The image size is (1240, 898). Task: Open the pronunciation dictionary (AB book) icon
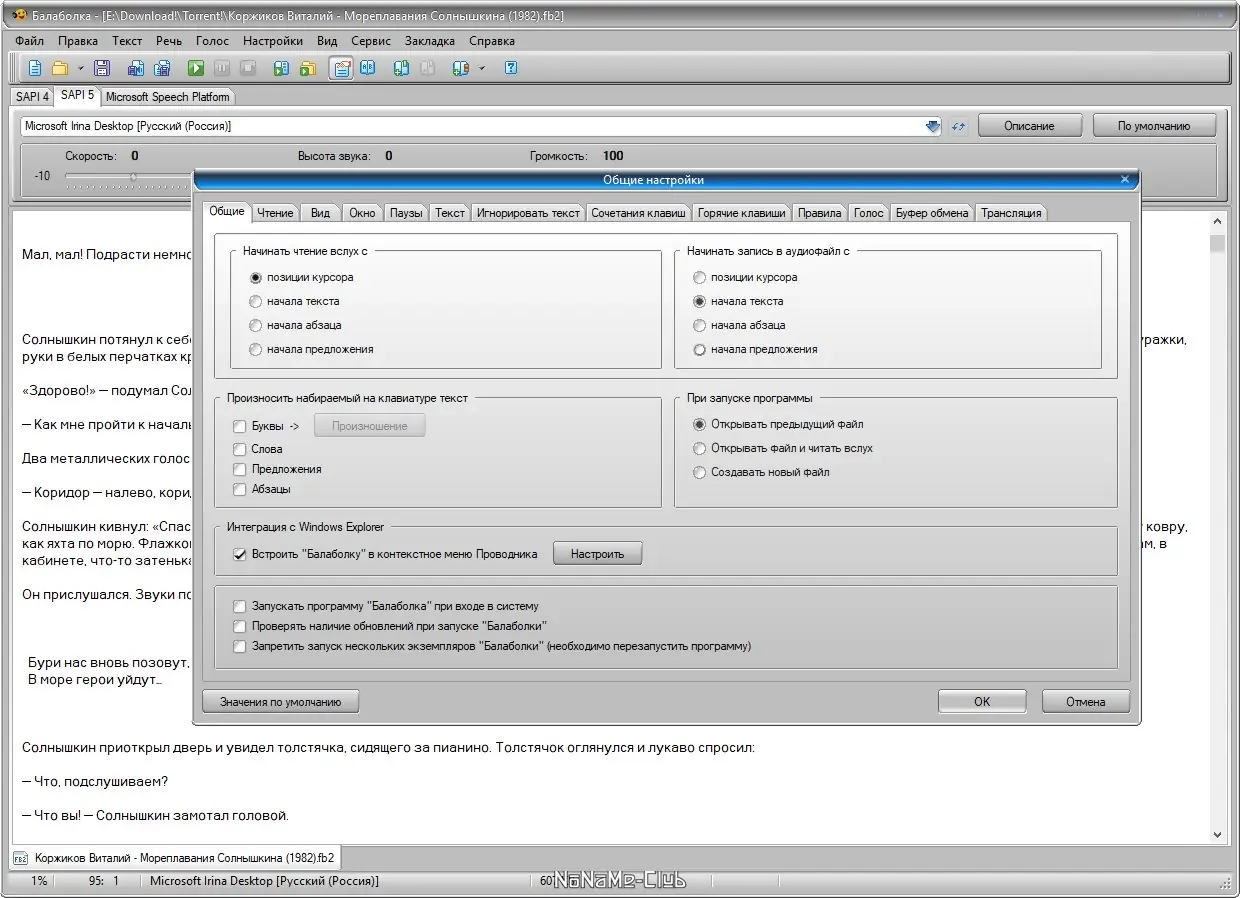tap(368, 68)
